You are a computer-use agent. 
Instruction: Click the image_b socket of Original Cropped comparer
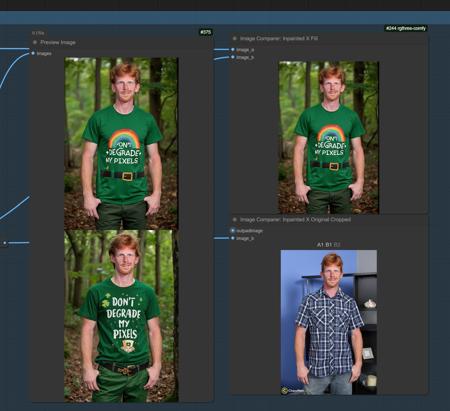233,238
